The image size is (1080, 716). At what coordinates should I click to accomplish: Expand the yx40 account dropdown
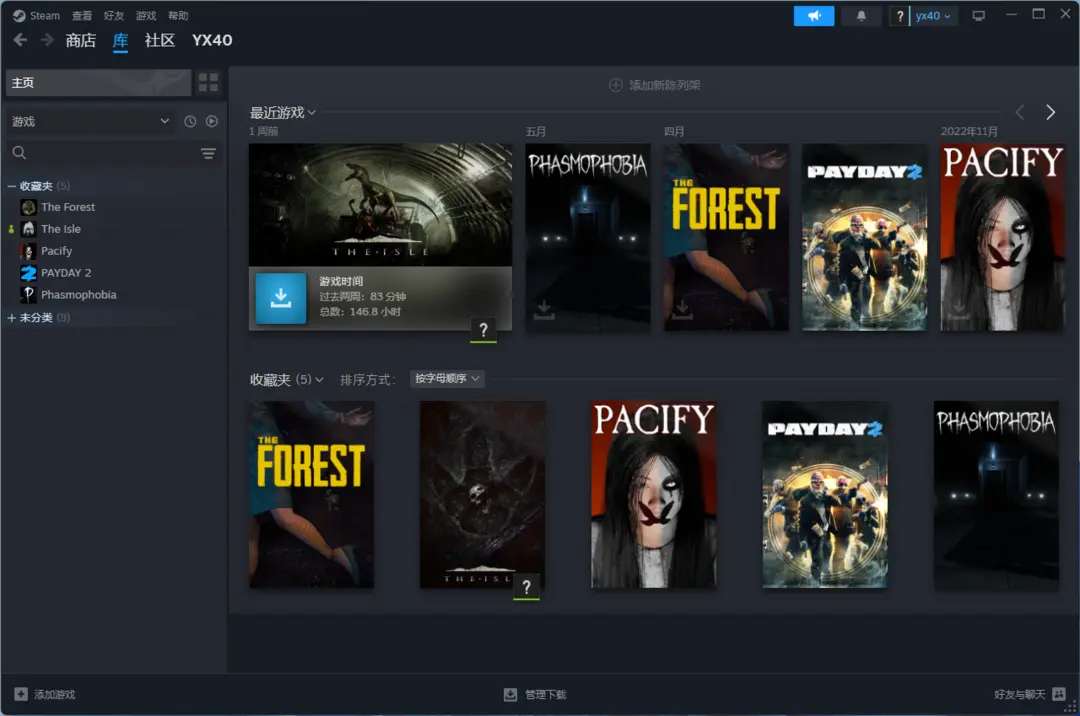click(933, 16)
